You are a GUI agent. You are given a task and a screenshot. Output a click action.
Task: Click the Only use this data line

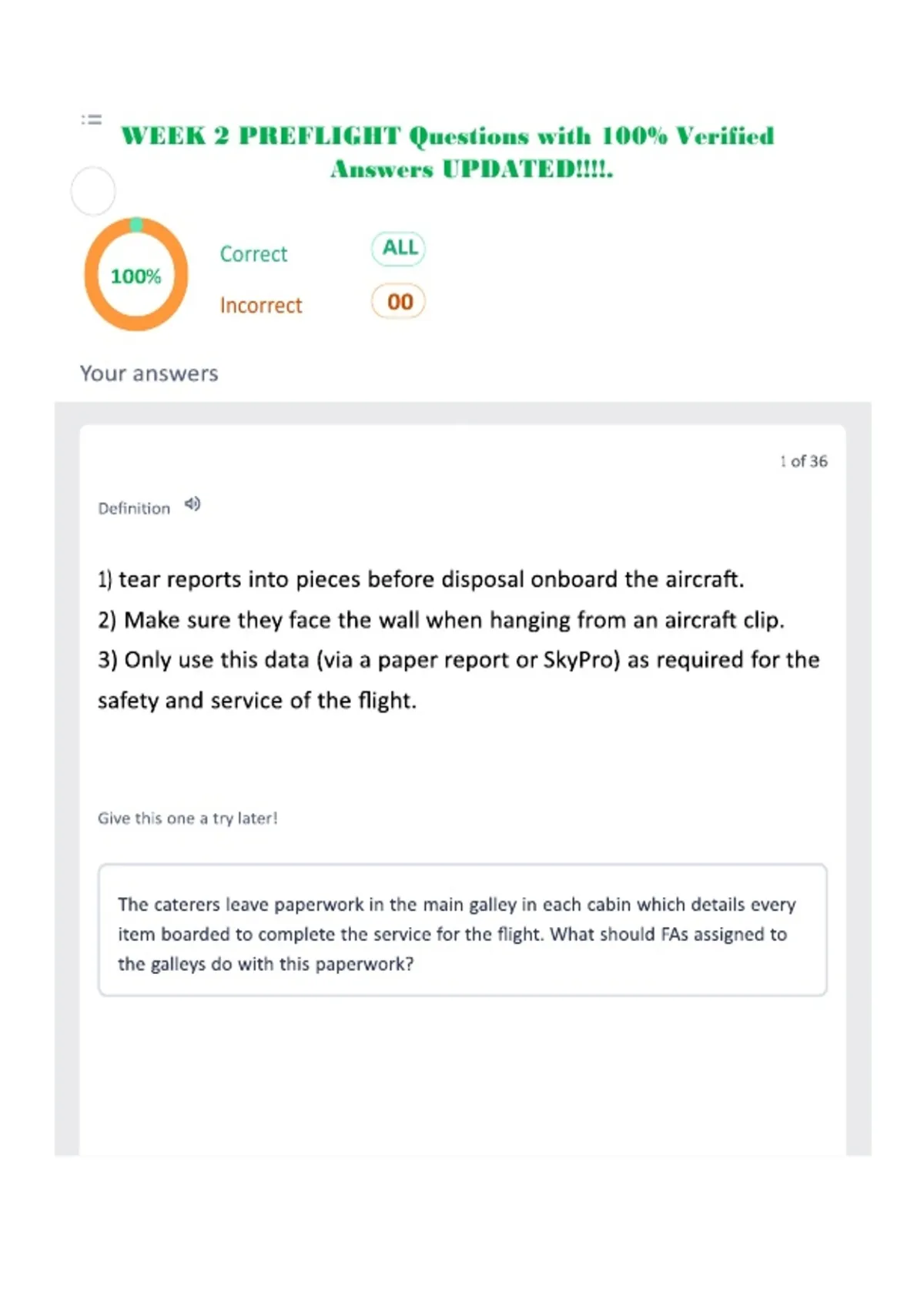pos(459,660)
